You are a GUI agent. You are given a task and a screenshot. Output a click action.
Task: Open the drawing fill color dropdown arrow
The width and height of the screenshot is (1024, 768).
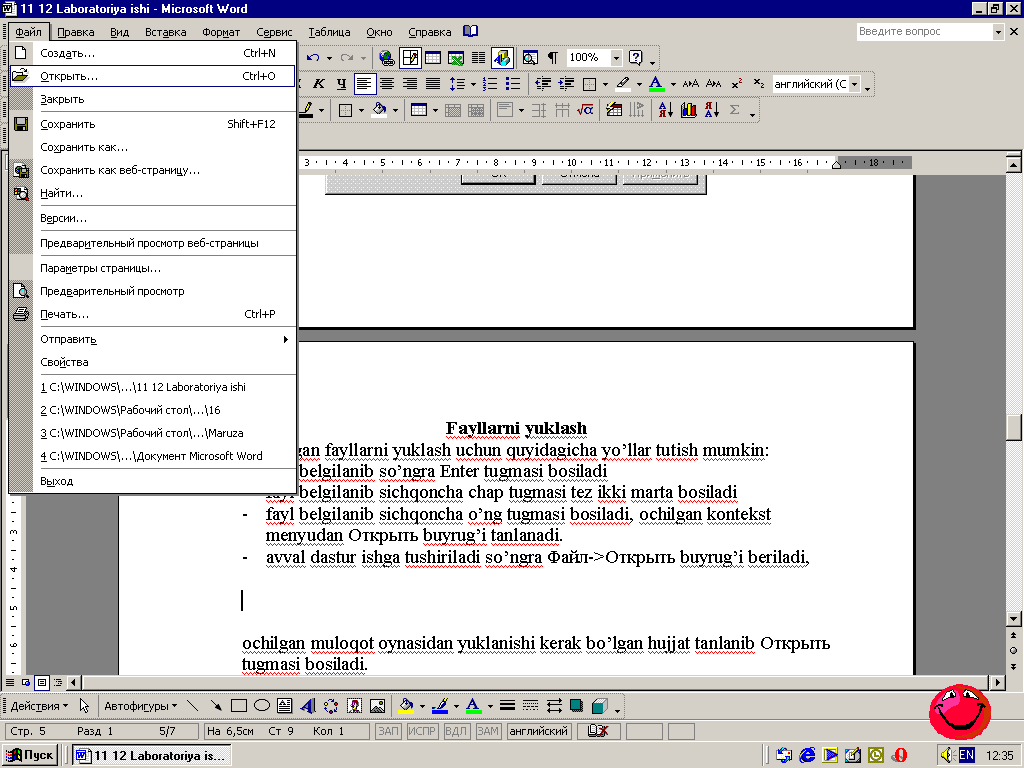click(x=422, y=707)
